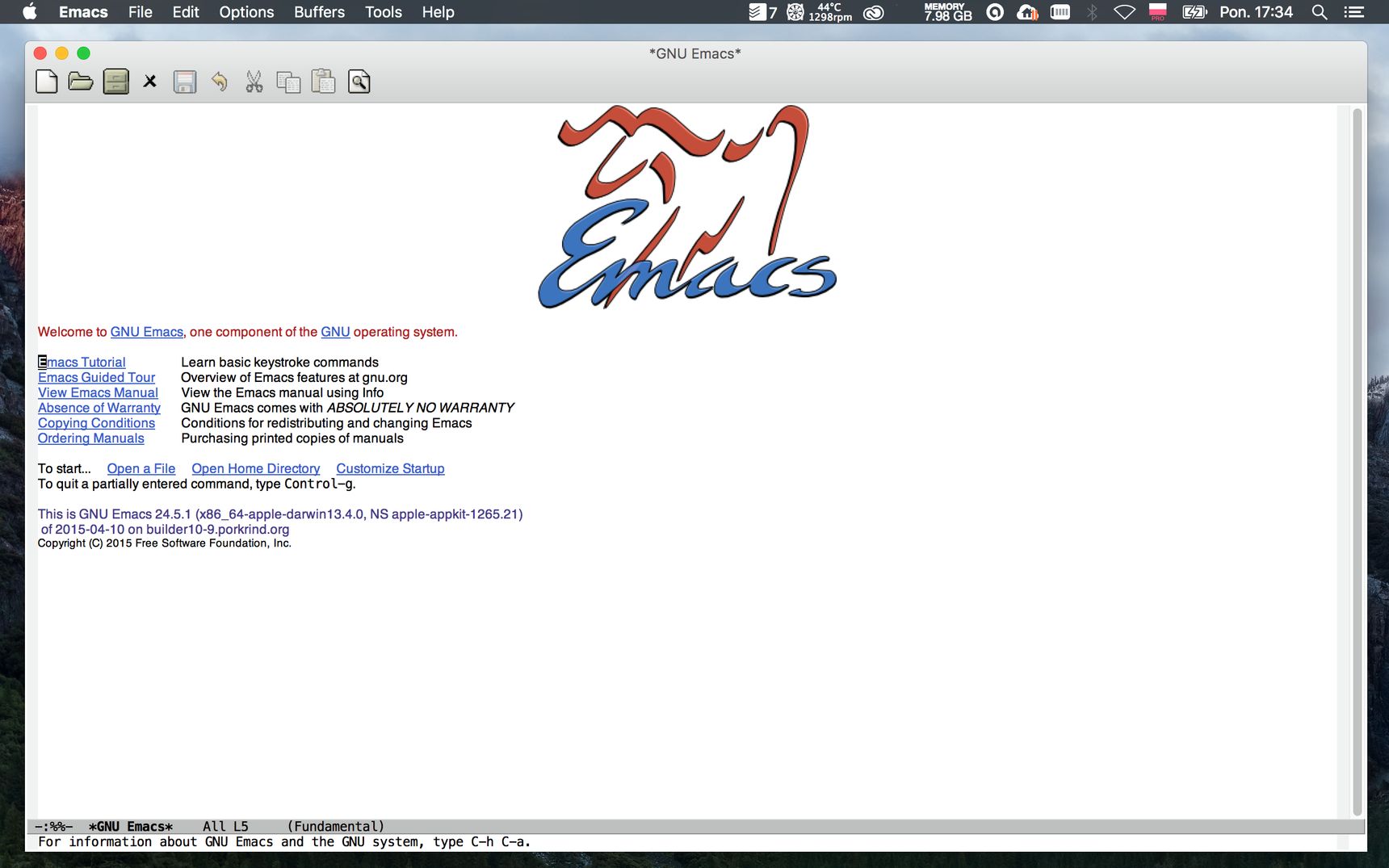This screenshot has height=868, width=1389.
Task: Copy with the duplicate pages icon
Action: pyautogui.click(x=288, y=82)
